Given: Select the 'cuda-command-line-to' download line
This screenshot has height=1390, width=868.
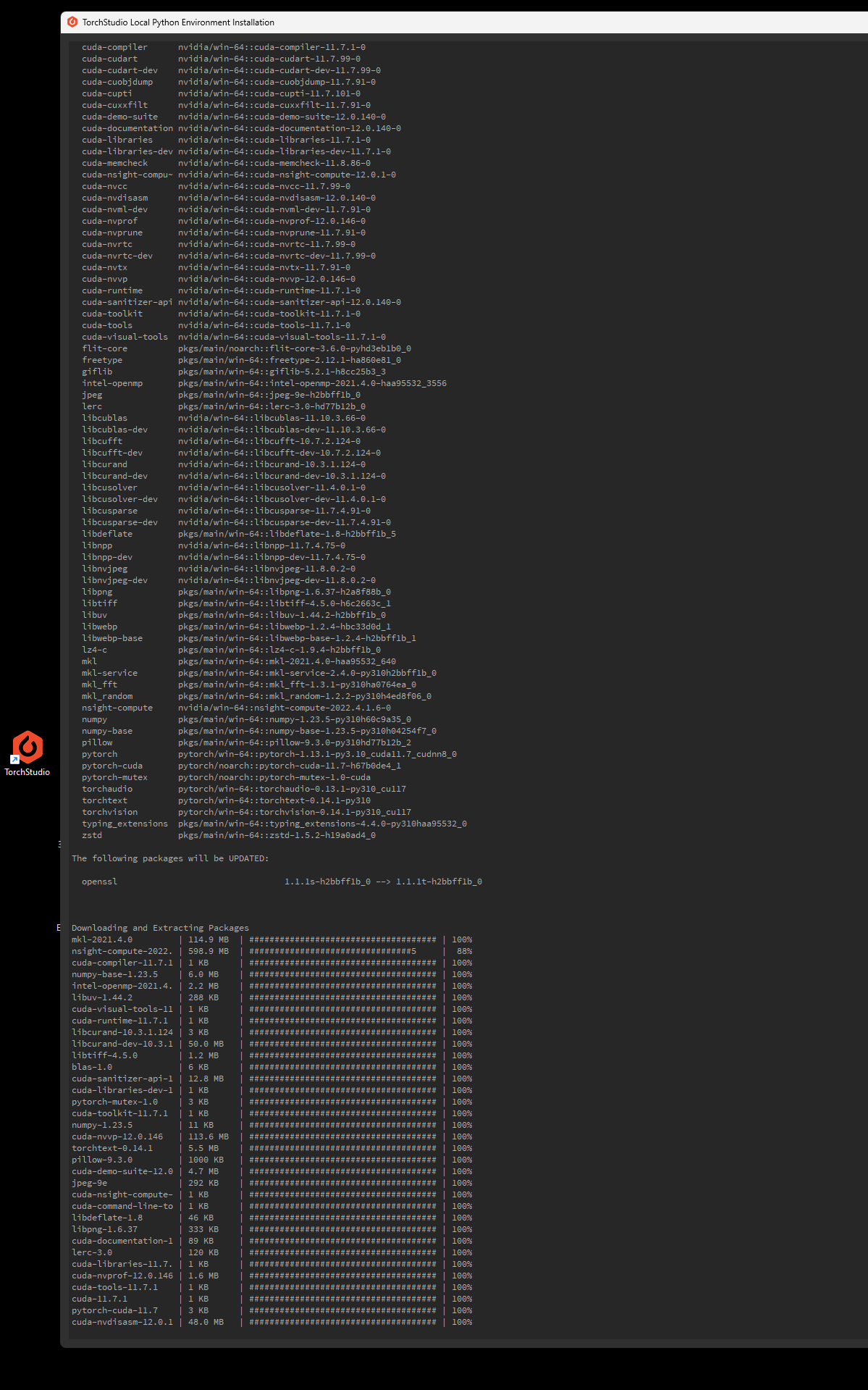Looking at the screenshot, I should point(271,1206).
